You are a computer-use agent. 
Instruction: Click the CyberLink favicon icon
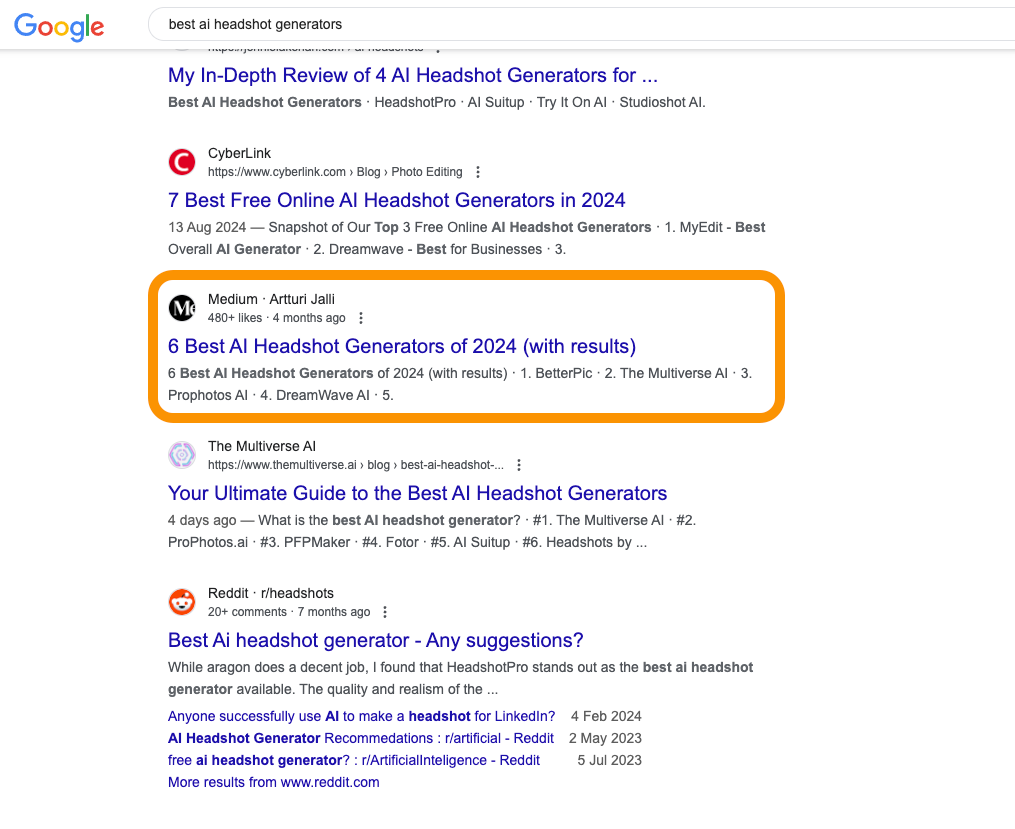[182, 162]
